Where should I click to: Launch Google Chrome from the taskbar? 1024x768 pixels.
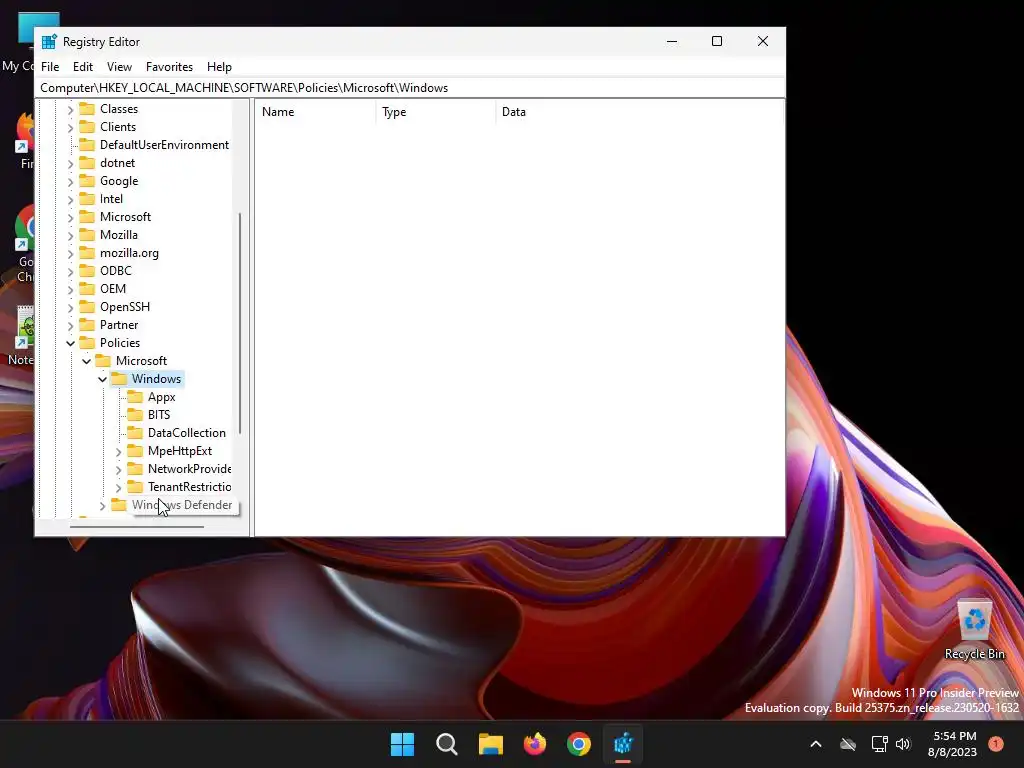[579, 744]
